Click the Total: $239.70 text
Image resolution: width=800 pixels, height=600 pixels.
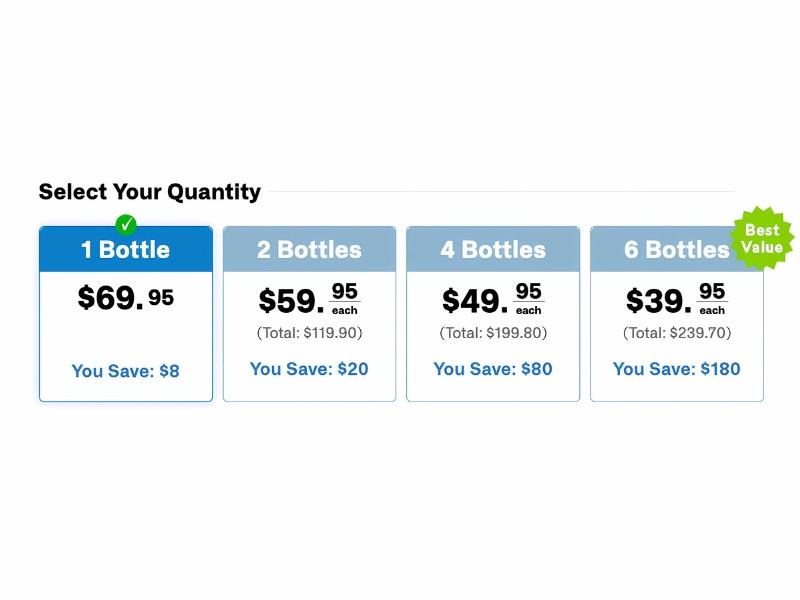pos(677,333)
